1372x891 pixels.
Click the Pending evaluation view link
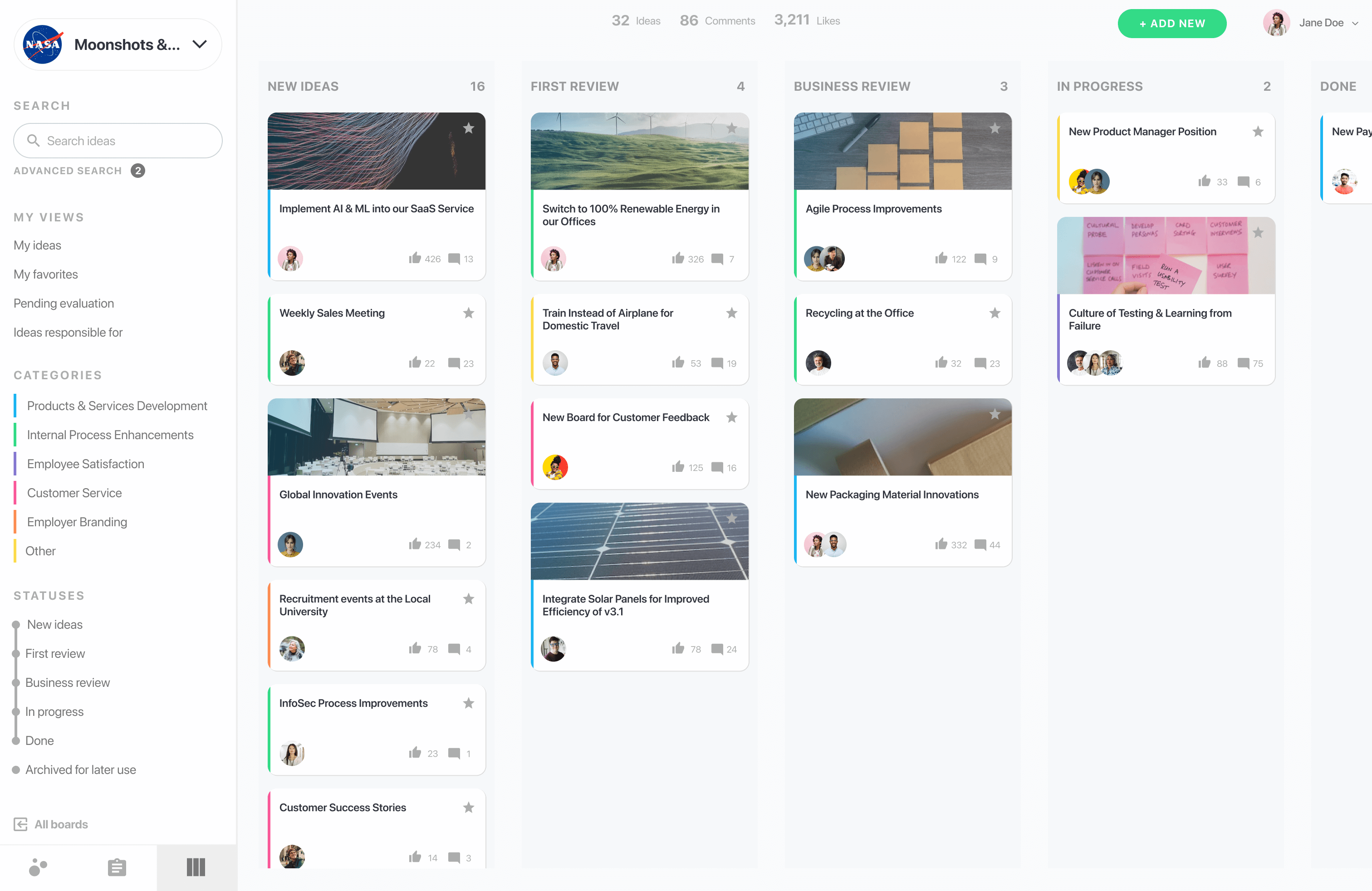[64, 303]
